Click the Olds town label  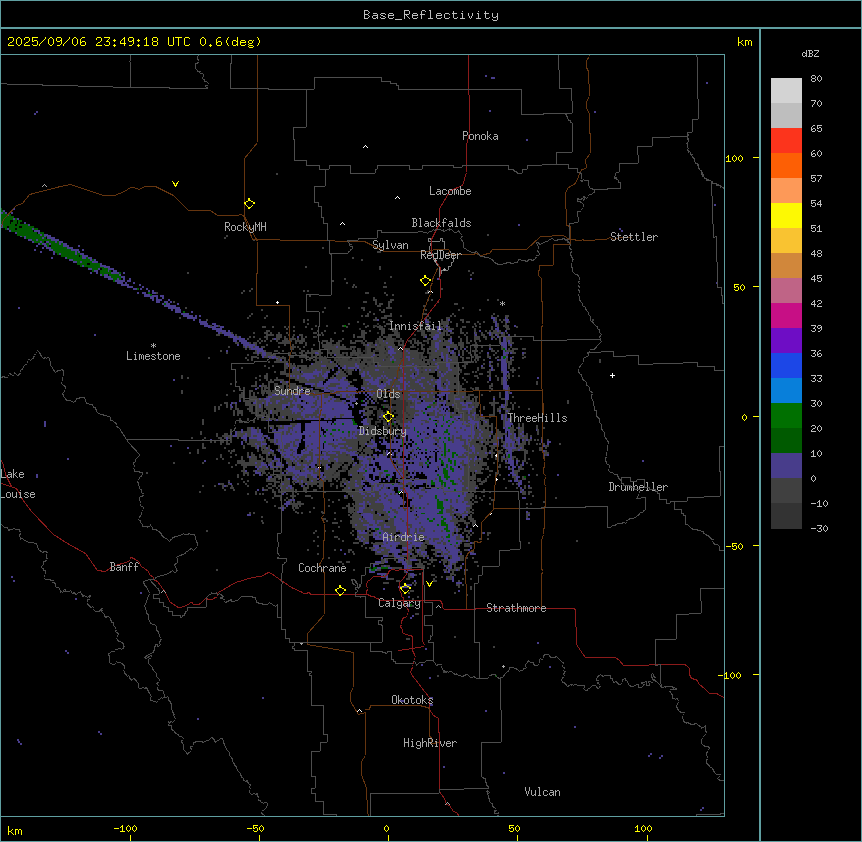click(x=388, y=394)
